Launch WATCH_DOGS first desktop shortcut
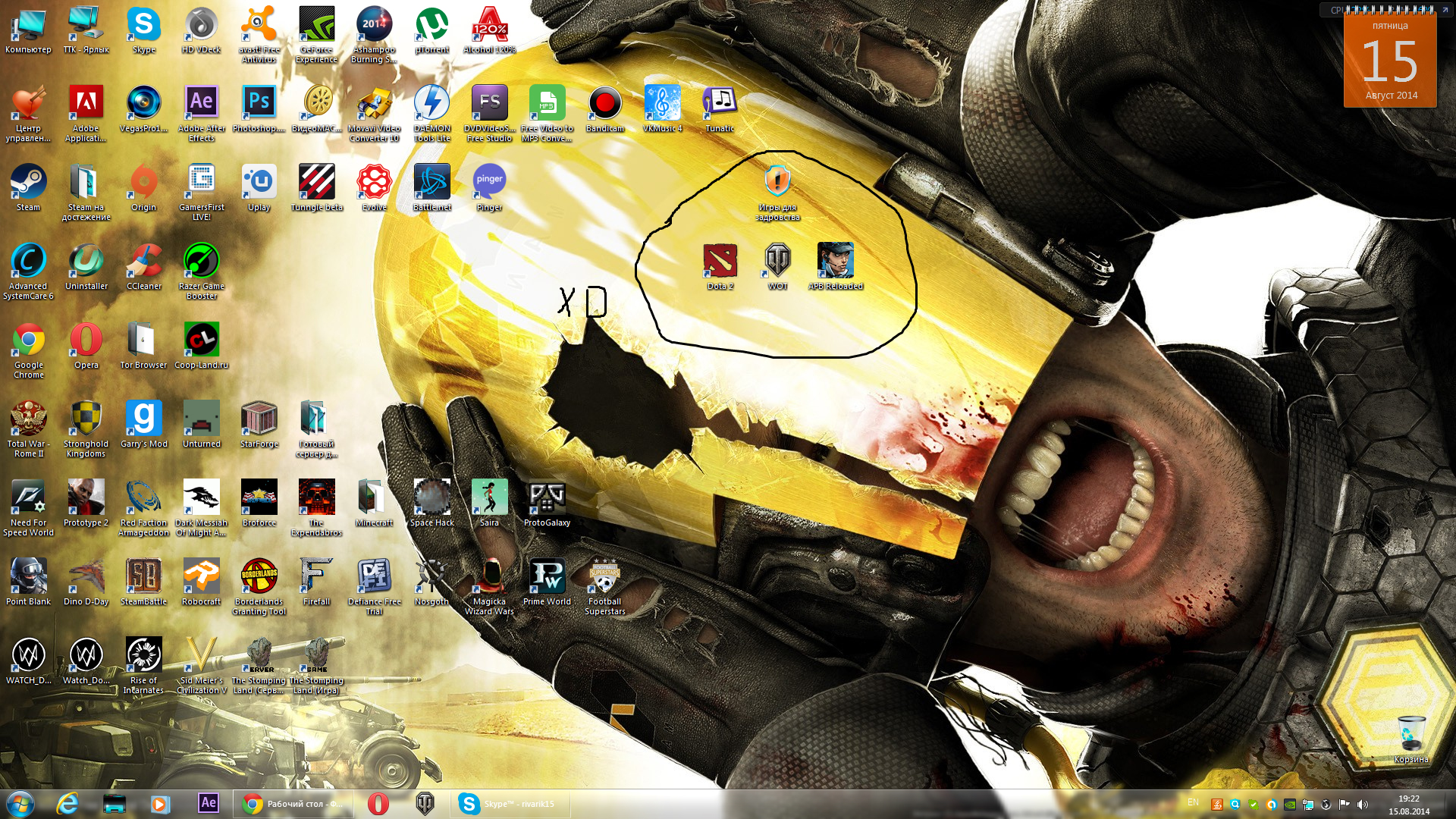Image resolution: width=1456 pixels, height=819 pixels. [x=28, y=661]
